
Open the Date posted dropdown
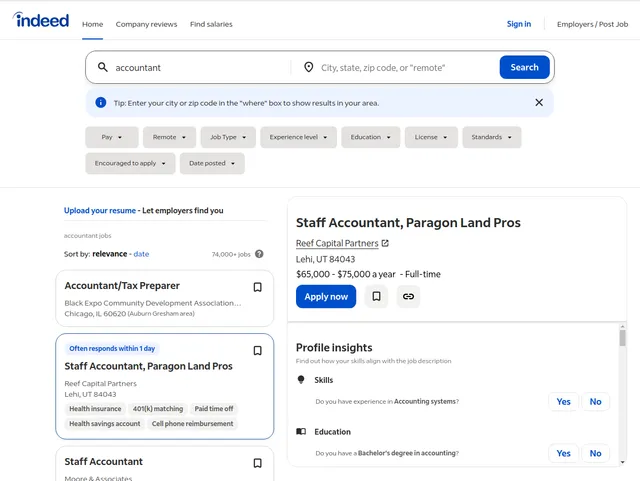point(211,163)
